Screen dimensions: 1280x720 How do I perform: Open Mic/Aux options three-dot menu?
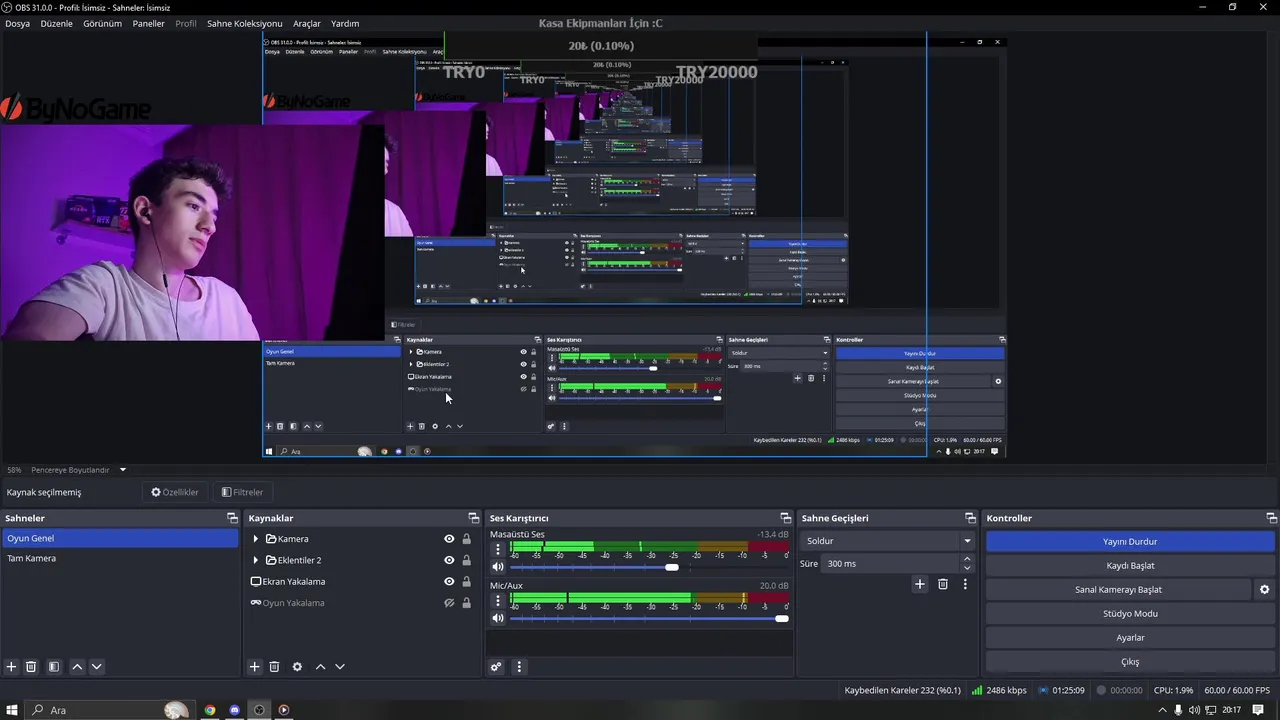[498, 600]
